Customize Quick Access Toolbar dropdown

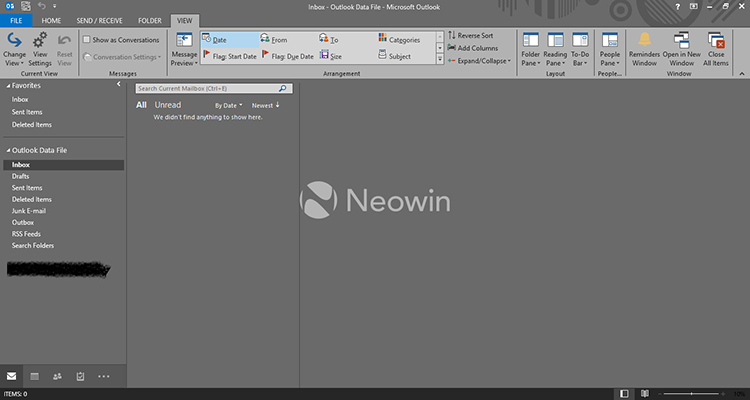[55, 6]
